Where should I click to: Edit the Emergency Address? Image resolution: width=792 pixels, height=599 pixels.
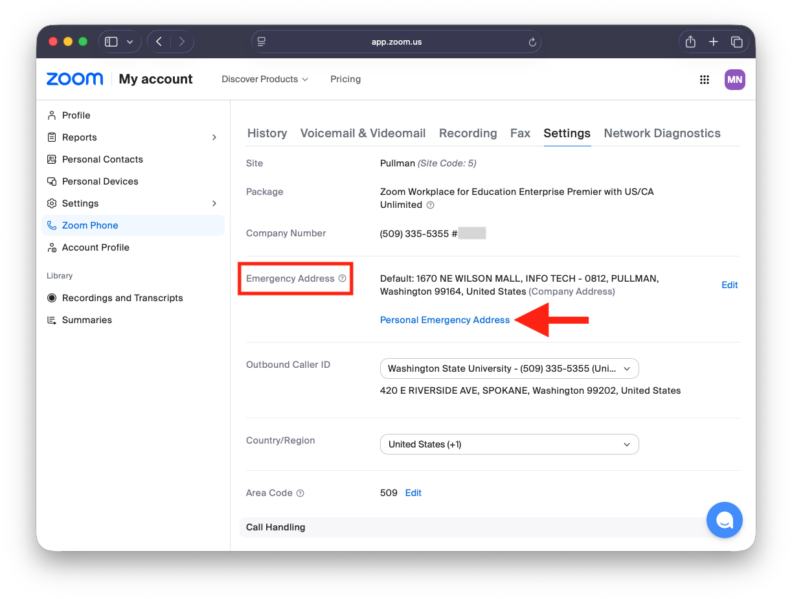pyautogui.click(x=729, y=285)
